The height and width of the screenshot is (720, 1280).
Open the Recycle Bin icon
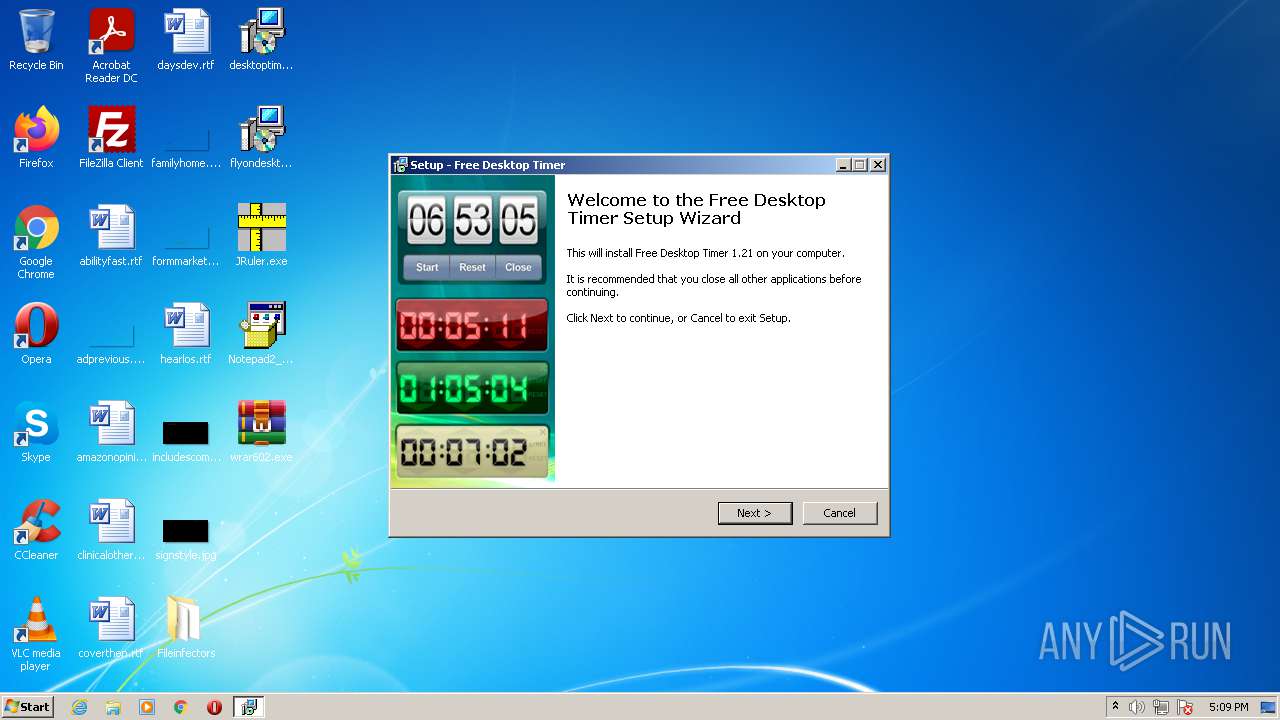[36, 40]
